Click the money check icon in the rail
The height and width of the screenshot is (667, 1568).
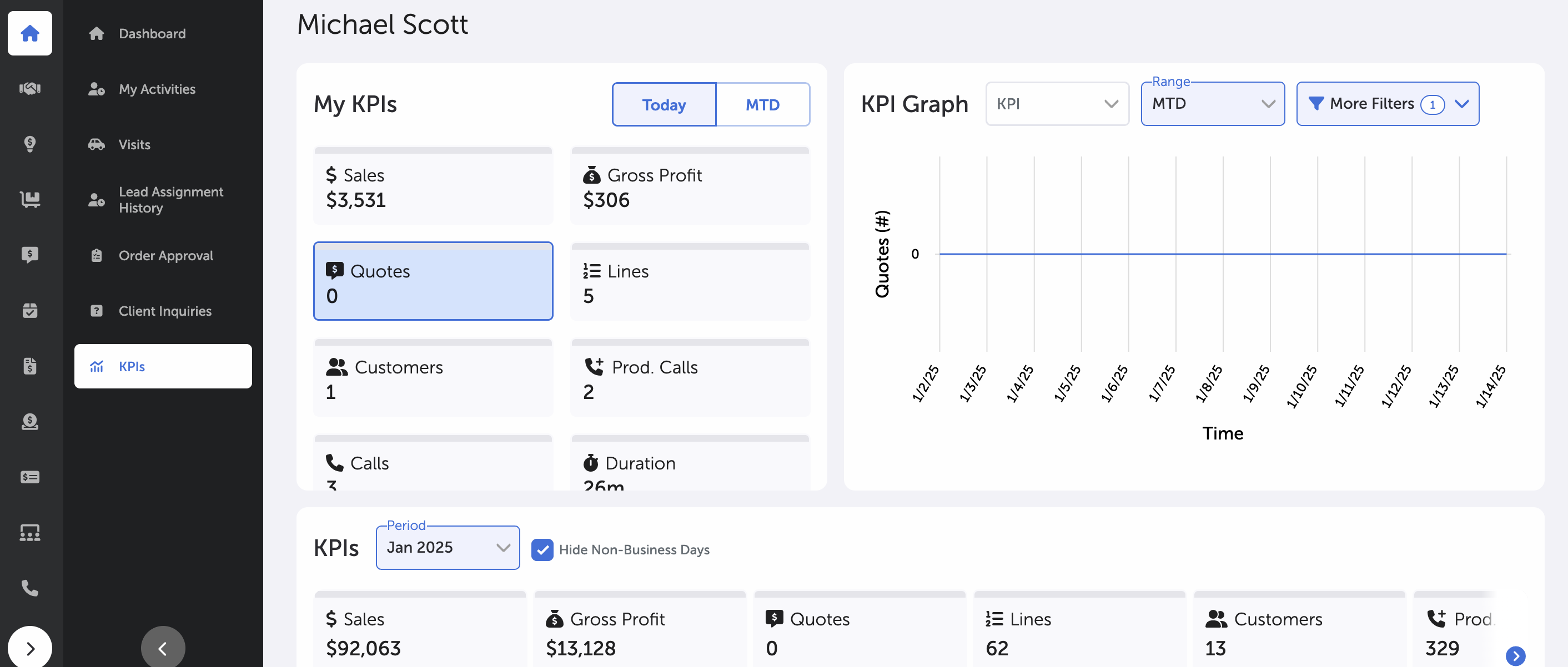pyautogui.click(x=30, y=477)
